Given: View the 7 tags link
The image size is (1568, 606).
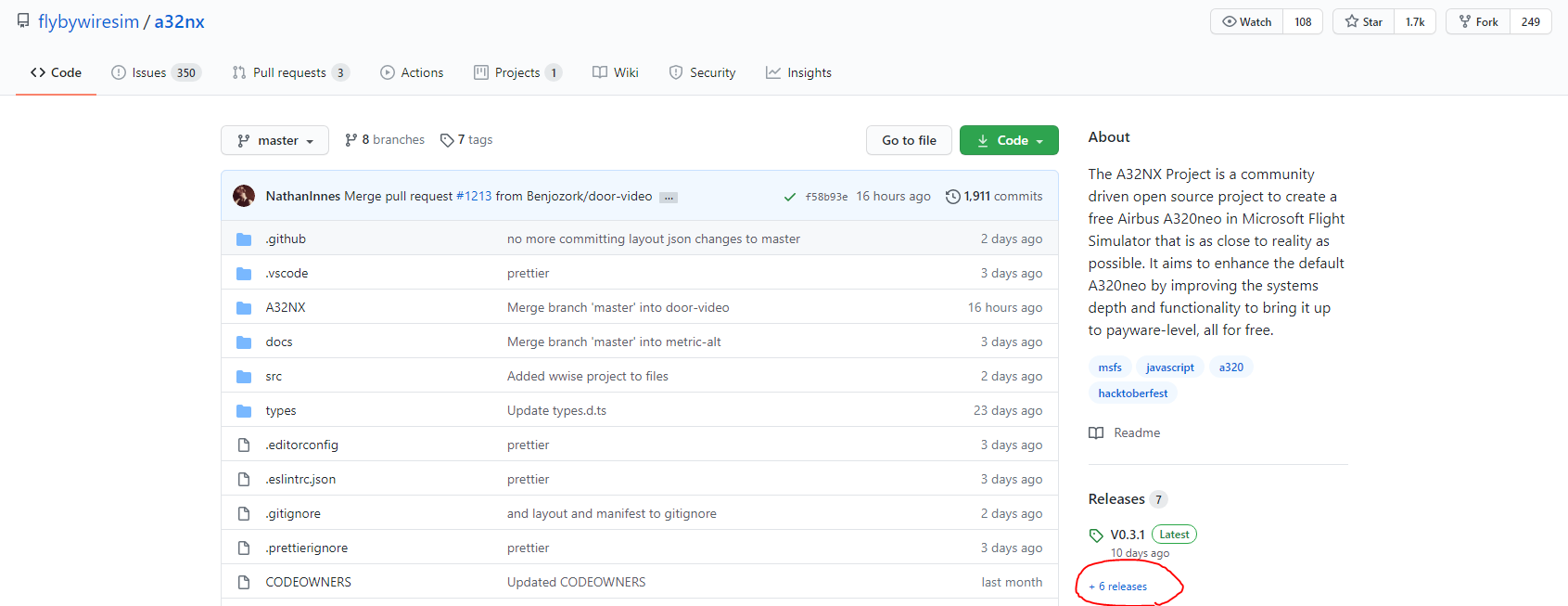Looking at the screenshot, I should click(466, 140).
